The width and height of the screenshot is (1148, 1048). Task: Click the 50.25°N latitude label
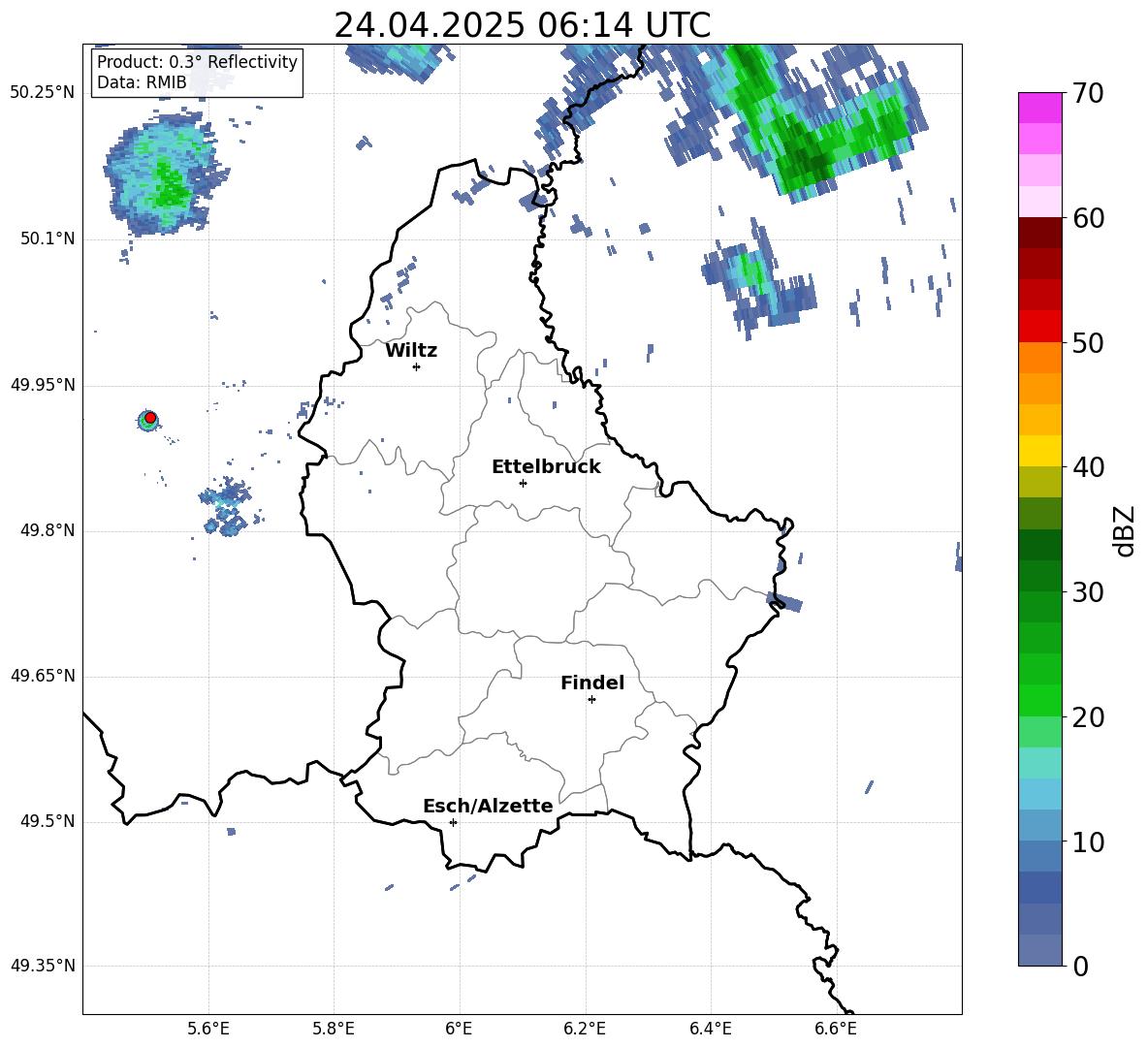(43, 93)
